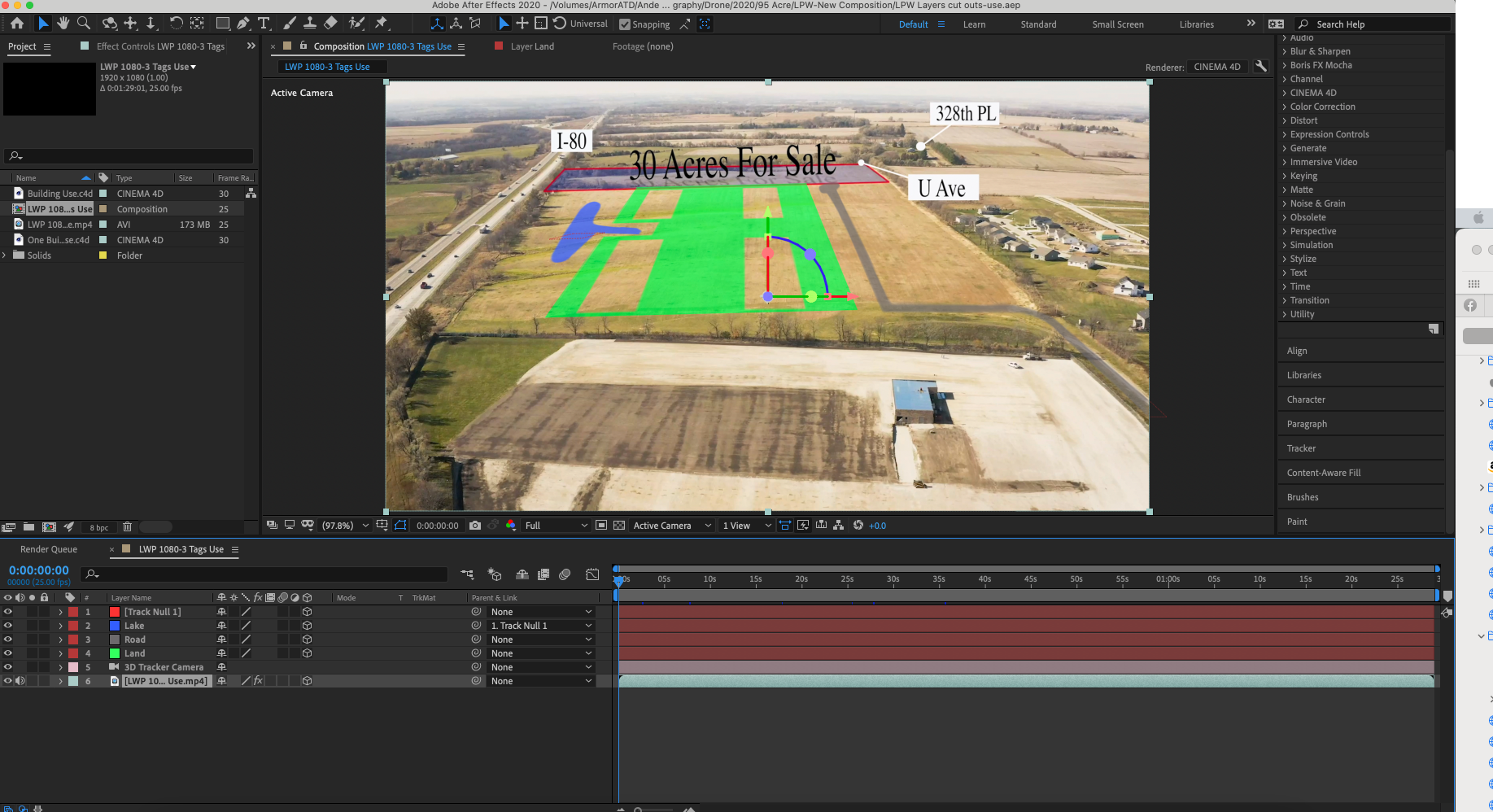Open the Content-Aware Fill panel
The image size is (1493, 812).
pos(1324,472)
